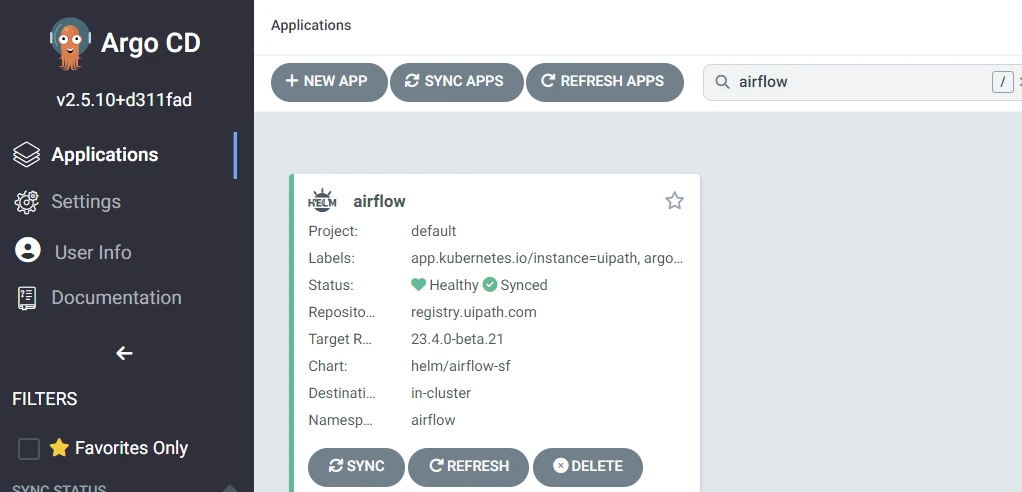This screenshot has width=1022, height=492.
Task: Click the REFRESH APPS button
Action: tap(605, 82)
